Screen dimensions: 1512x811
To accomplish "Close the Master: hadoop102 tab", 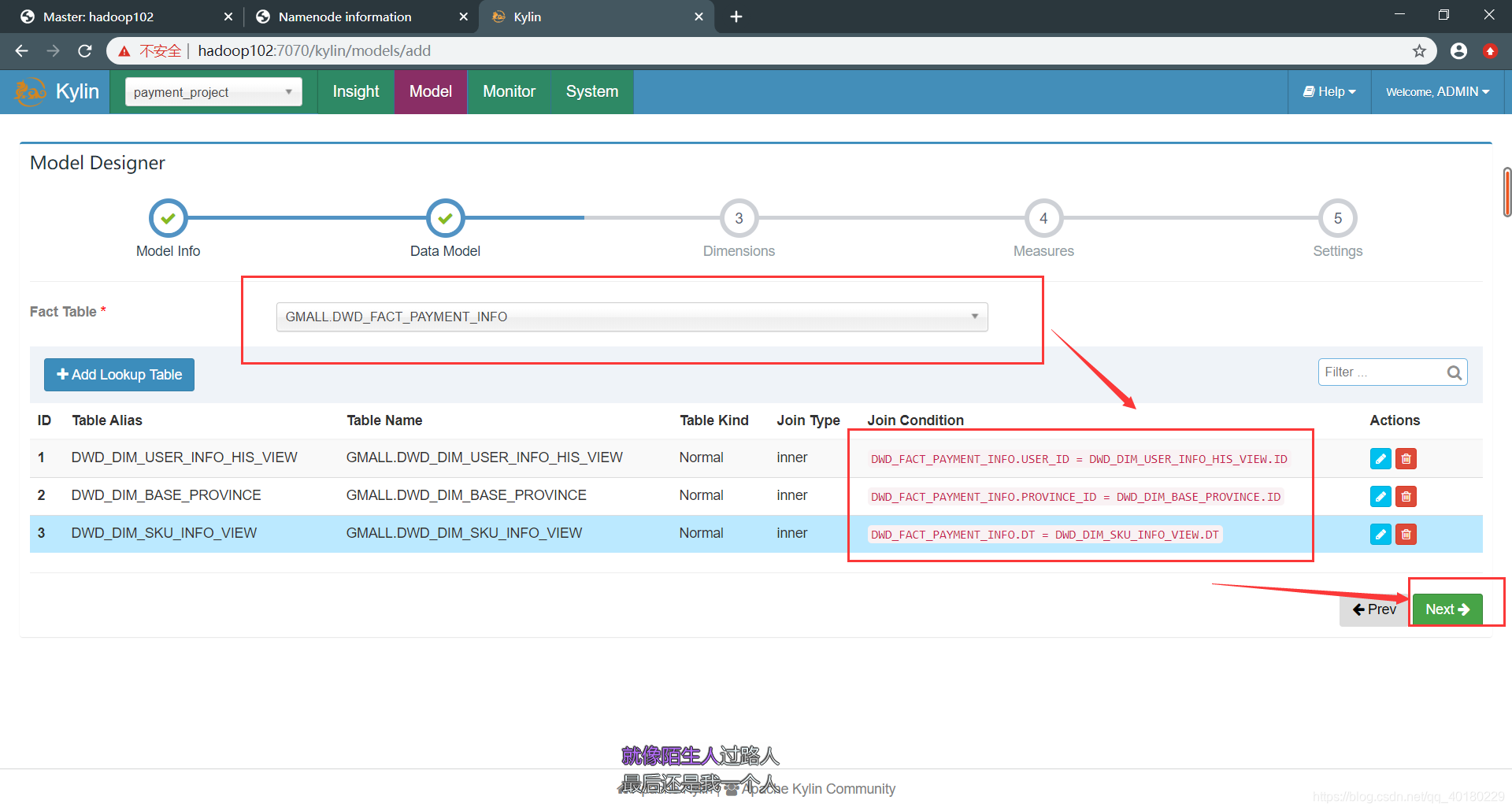I will [228, 17].
